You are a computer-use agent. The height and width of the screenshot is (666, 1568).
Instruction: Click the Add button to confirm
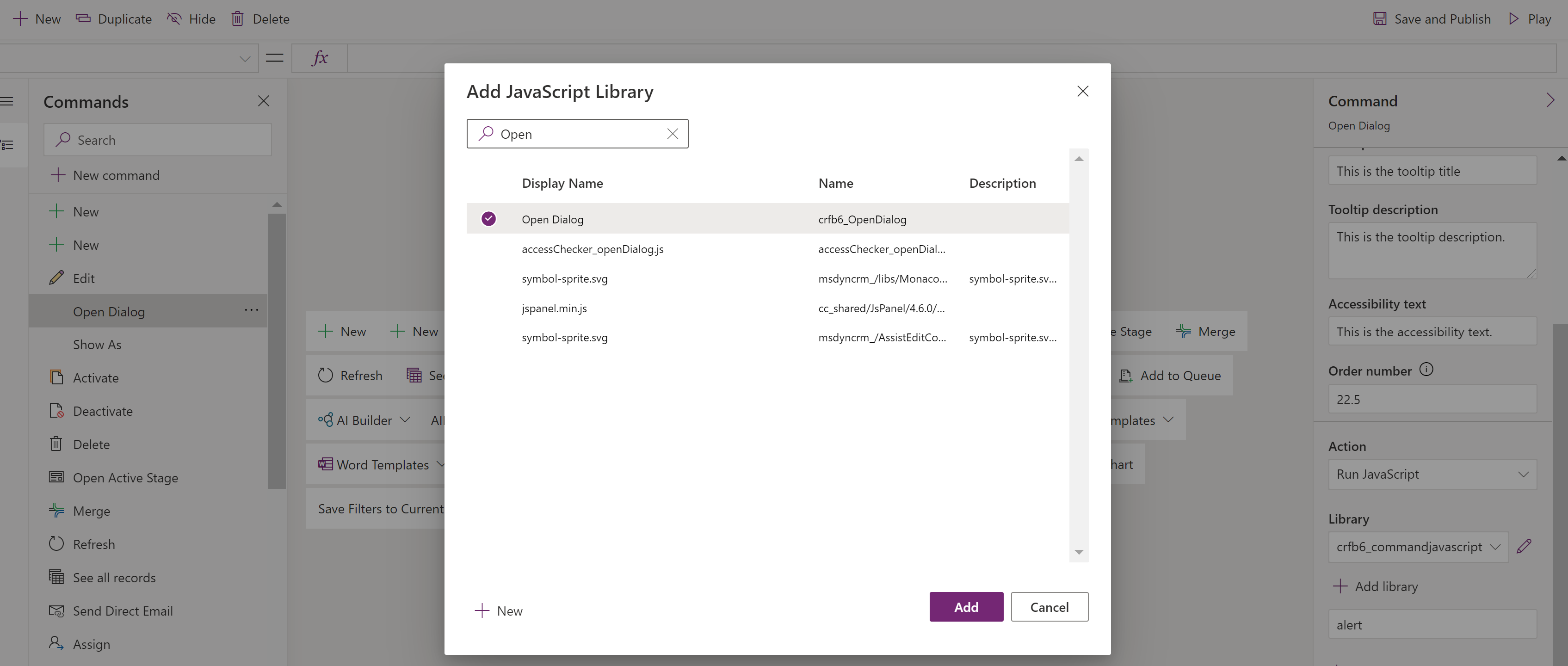[x=966, y=606]
